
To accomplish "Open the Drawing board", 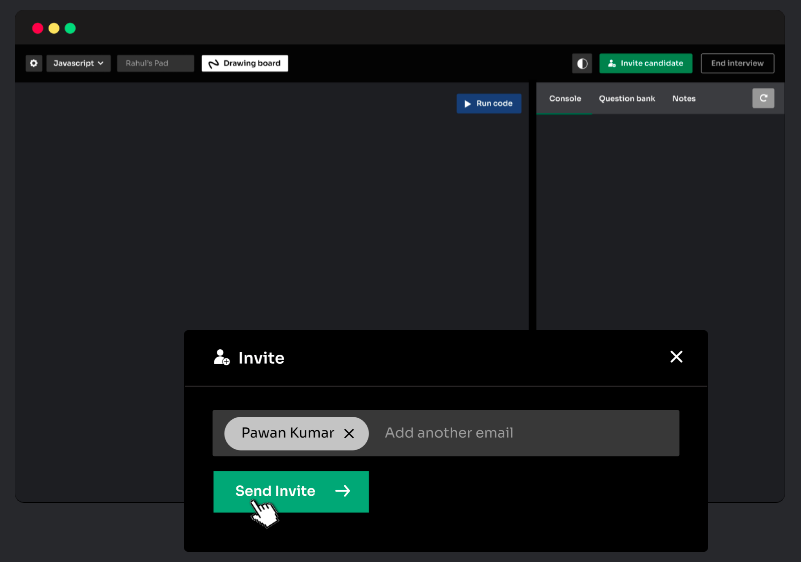I will (245, 63).
